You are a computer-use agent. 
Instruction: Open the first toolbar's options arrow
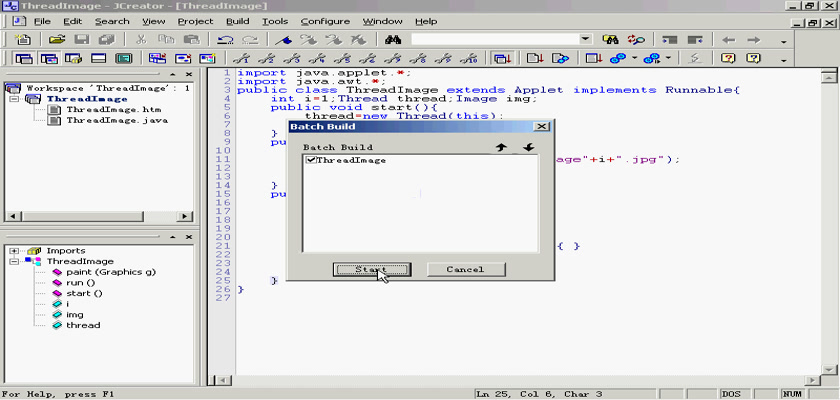[784, 42]
